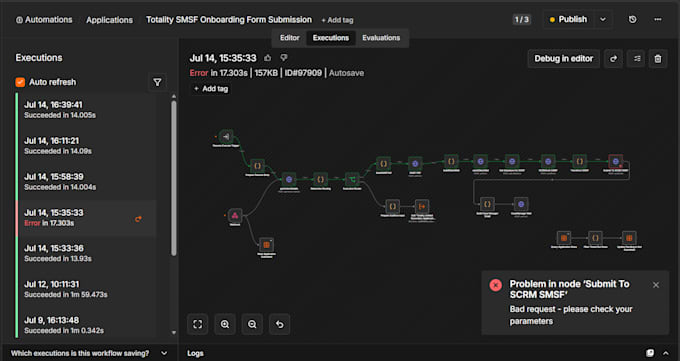Image resolution: width=680 pixels, height=361 pixels.
Task: Go to Applications in breadcrumb
Action: click(109, 20)
